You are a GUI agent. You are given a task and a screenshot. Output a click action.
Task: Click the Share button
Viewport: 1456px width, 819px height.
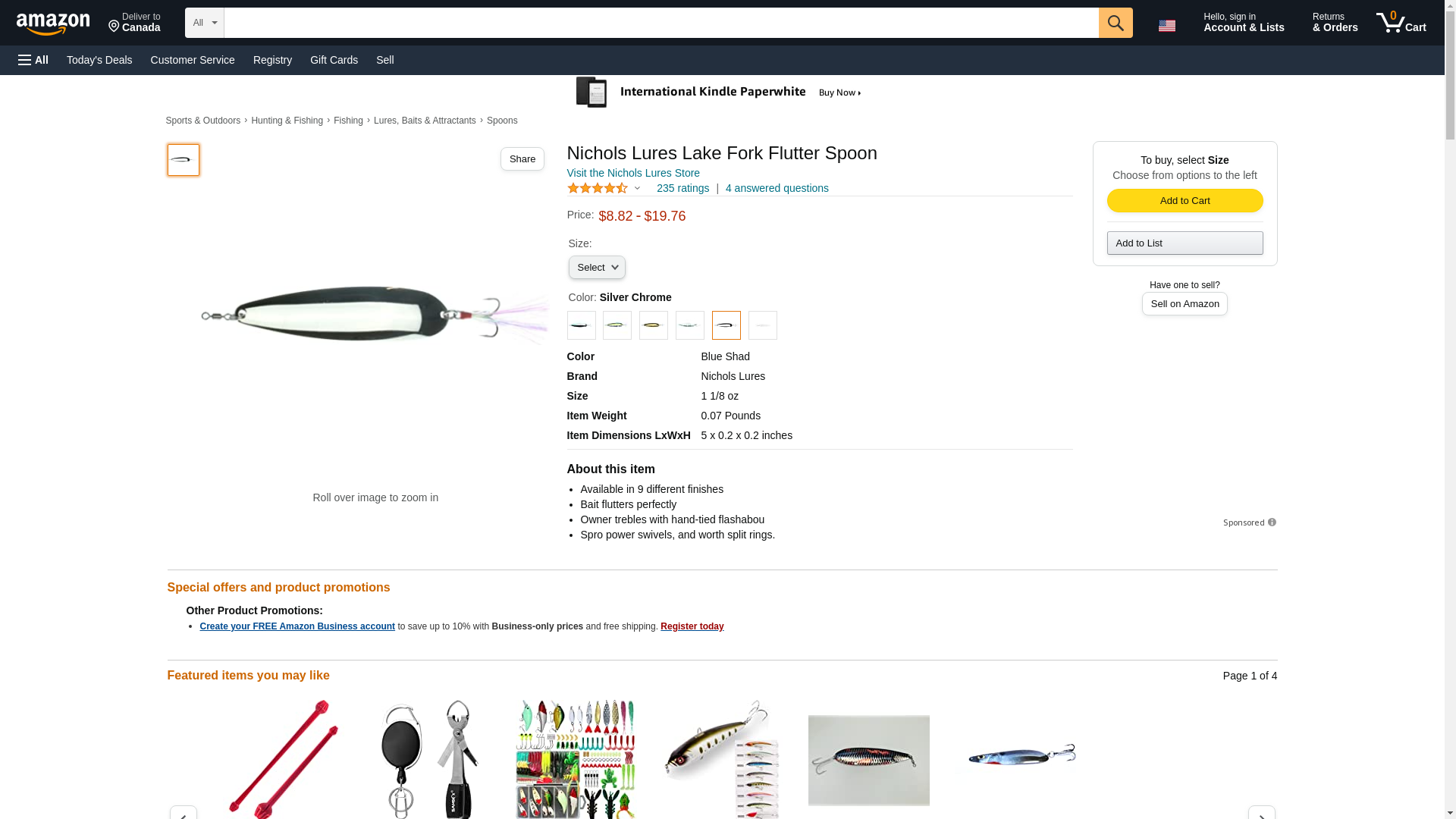(x=522, y=158)
